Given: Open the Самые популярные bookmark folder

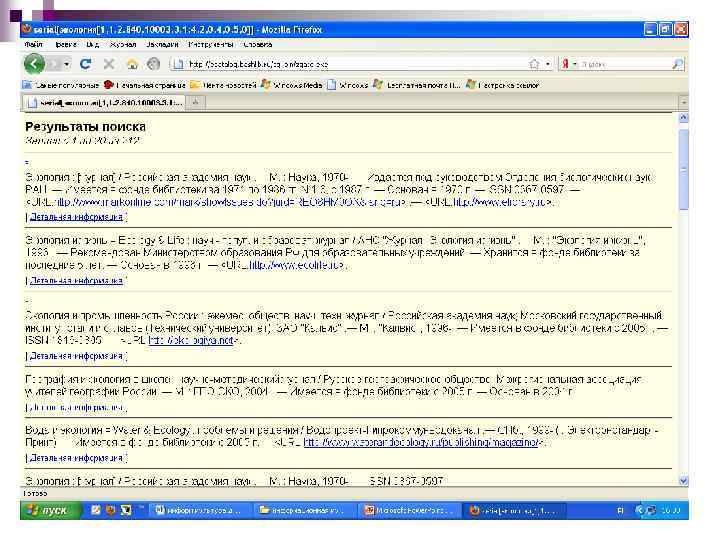Looking at the screenshot, I should [x=61, y=85].
